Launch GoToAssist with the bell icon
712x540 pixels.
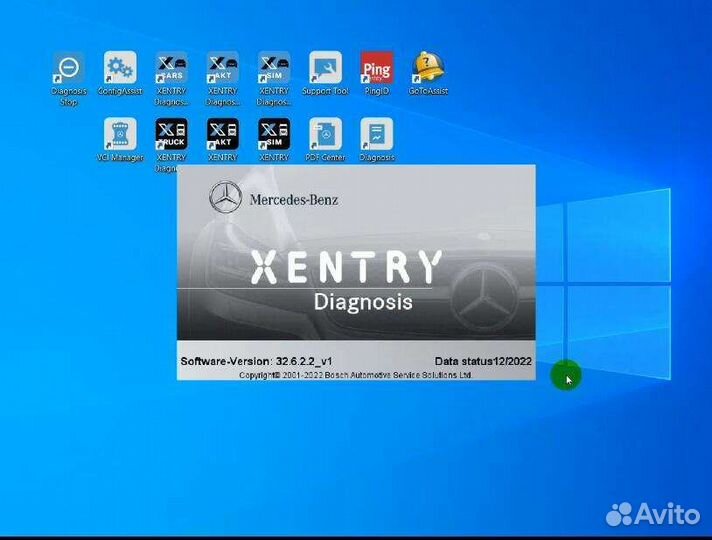428,69
